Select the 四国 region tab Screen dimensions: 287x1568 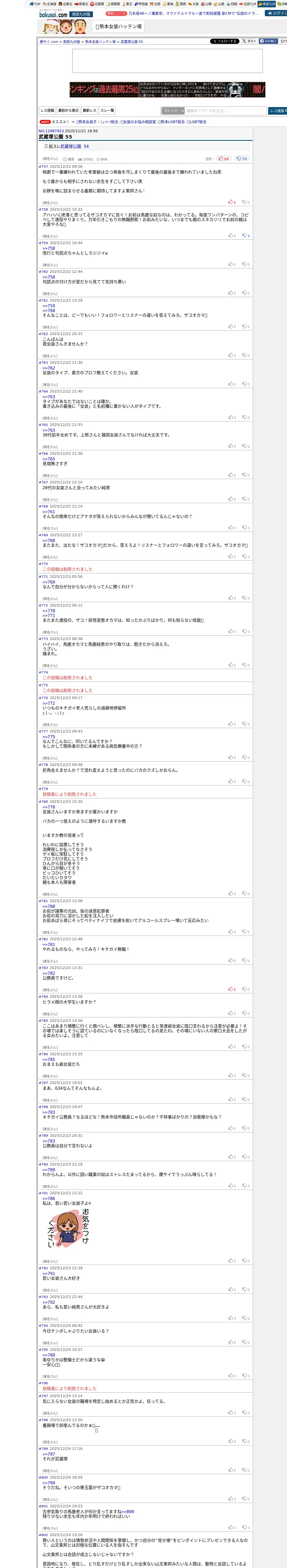click(x=232, y=4)
